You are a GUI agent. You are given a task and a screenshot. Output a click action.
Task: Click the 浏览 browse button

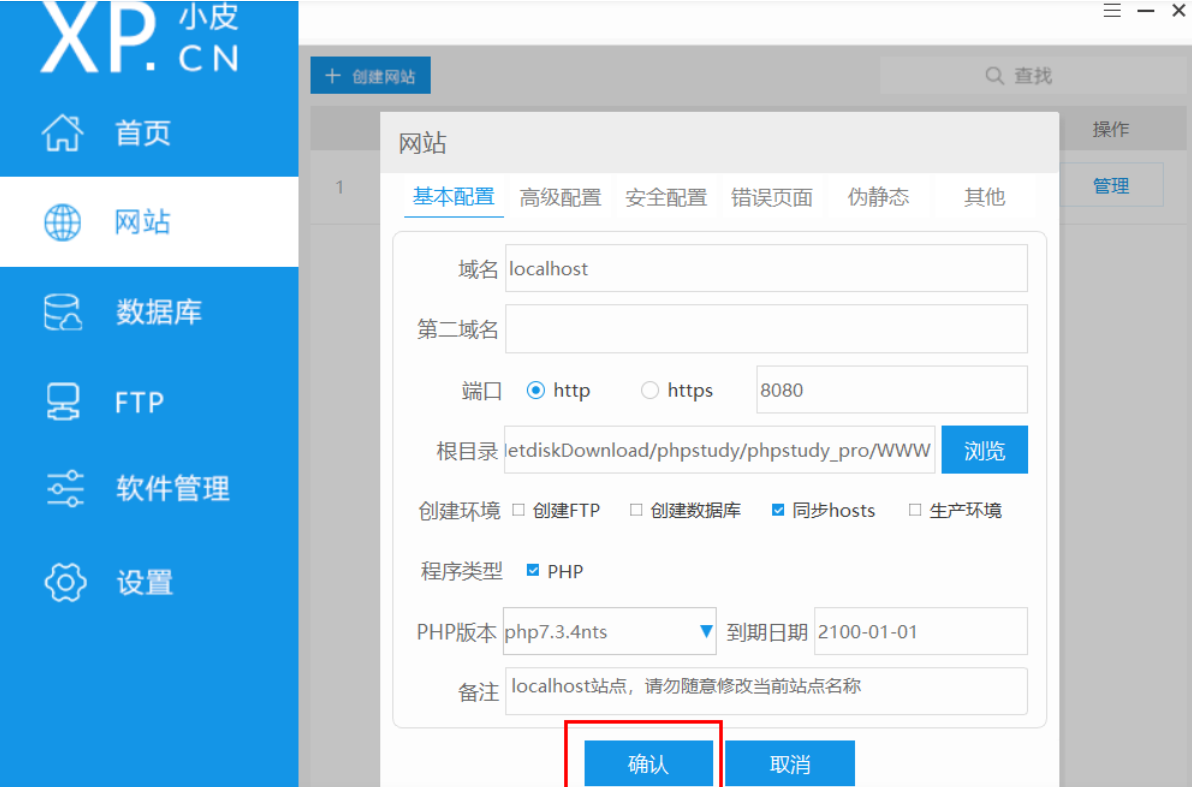point(984,450)
